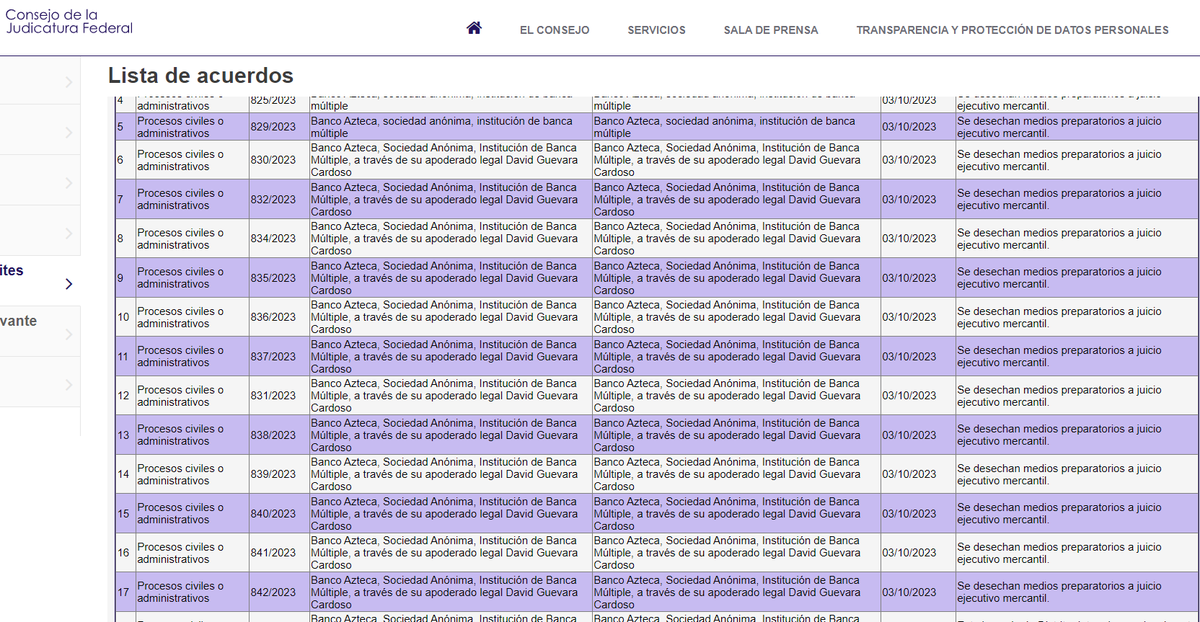This screenshot has height=622, width=1200.
Task: Expand the sidebar item ending in "ites"
Action: click(40, 283)
